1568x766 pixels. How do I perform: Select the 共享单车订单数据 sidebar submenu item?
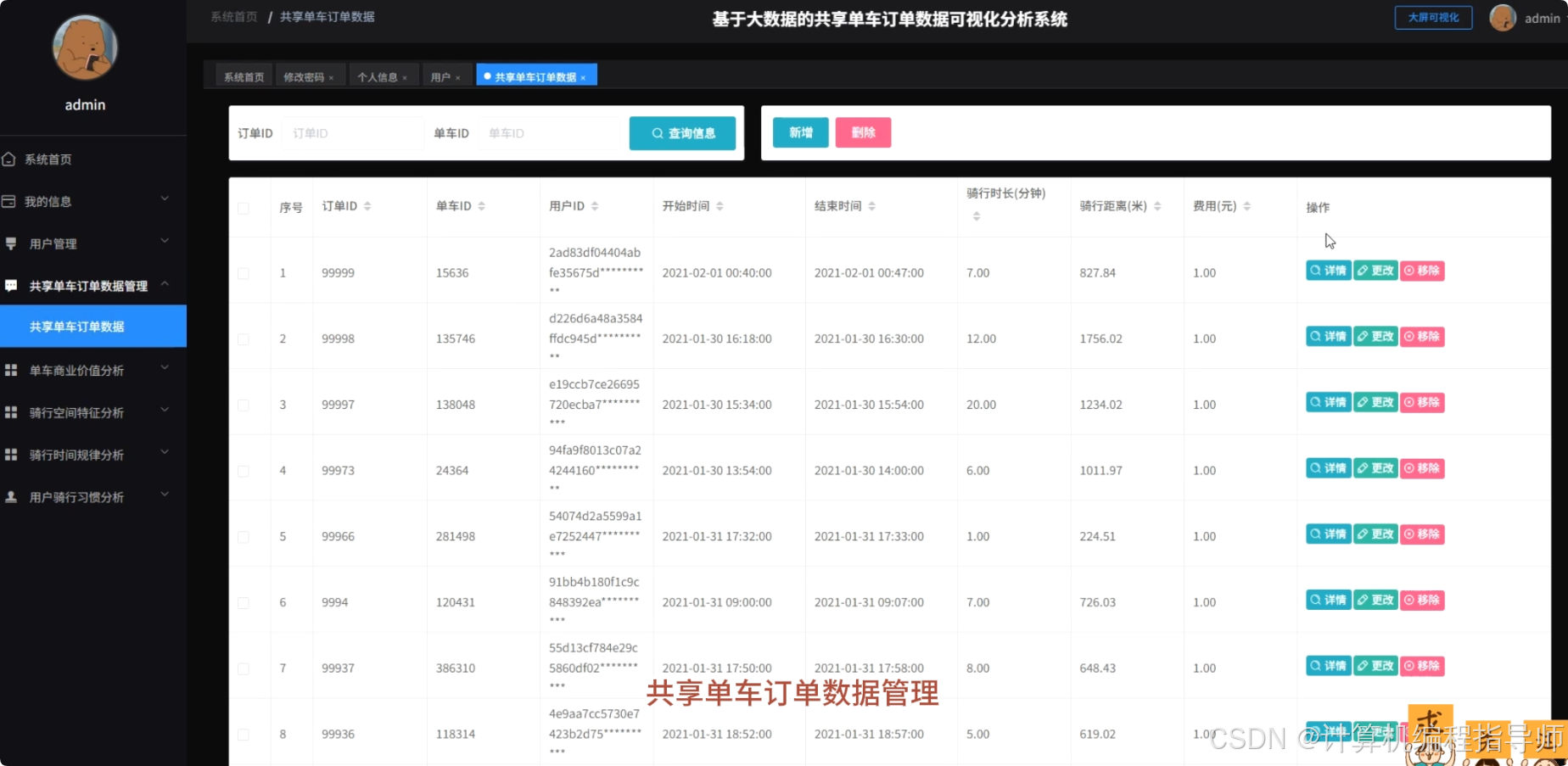(93, 327)
